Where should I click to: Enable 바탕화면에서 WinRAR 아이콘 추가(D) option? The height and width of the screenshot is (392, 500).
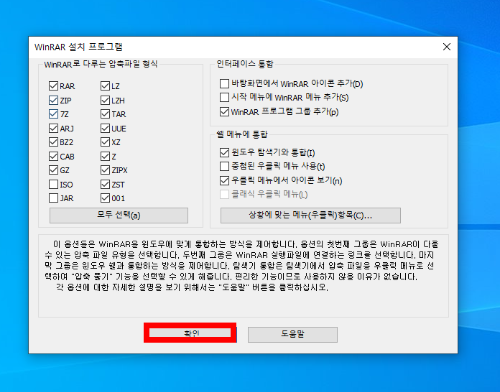[x=224, y=83]
